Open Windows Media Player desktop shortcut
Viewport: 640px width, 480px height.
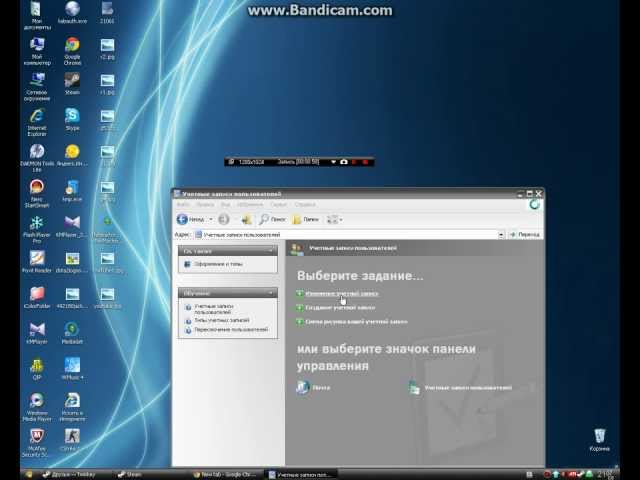pyautogui.click(x=37, y=407)
